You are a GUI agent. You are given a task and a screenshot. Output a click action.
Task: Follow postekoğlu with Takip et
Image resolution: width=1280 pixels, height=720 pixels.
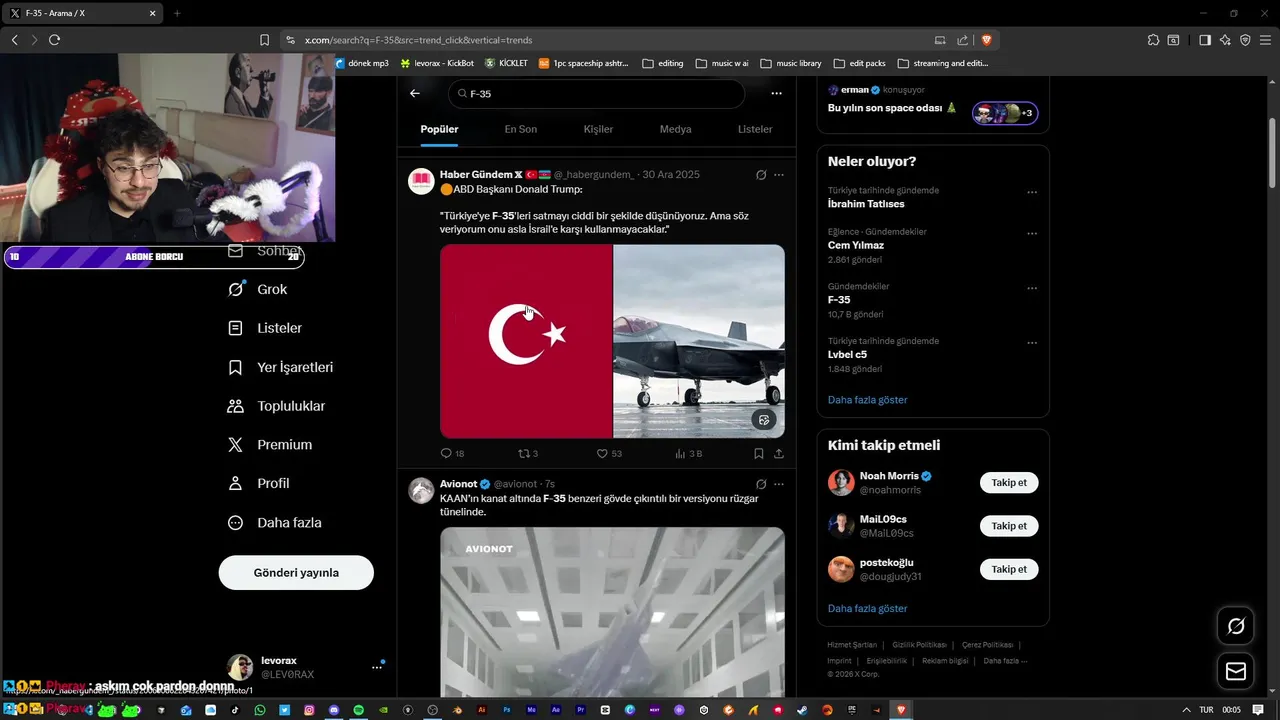tap(1009, 569)
